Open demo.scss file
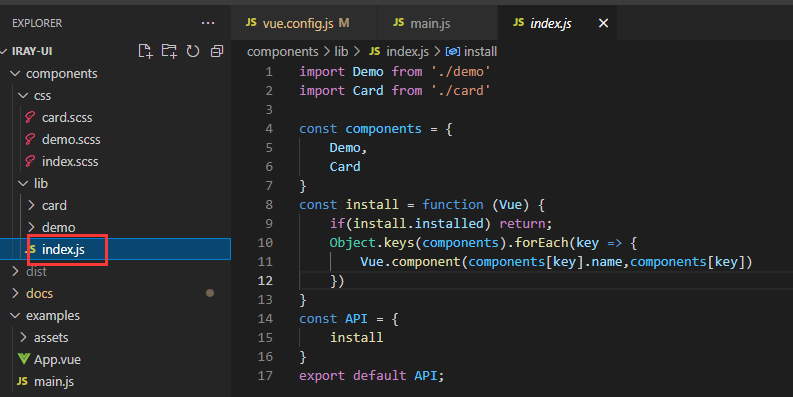The height and width of the screenshot is (397, 793). [71, 140]
